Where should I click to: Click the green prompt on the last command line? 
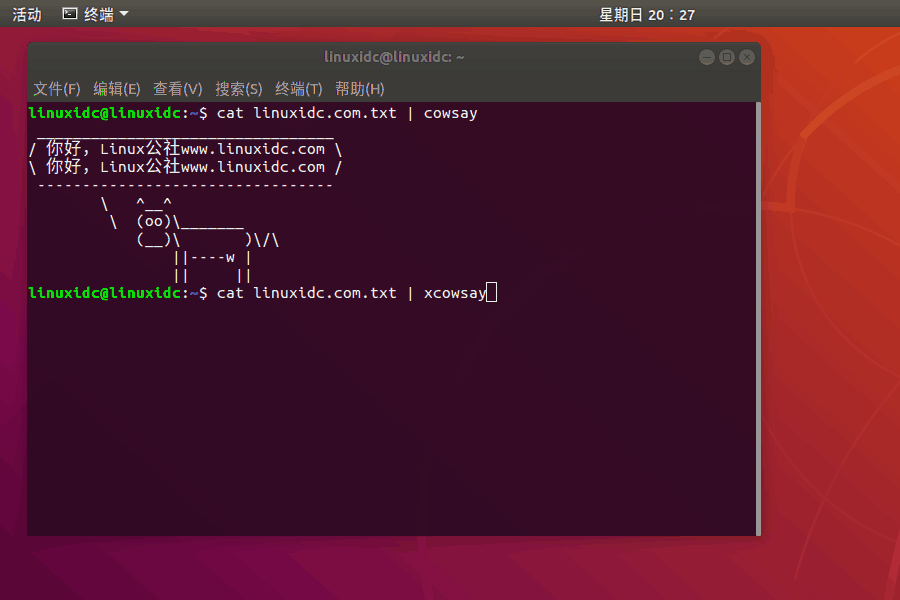pos(105,293)
